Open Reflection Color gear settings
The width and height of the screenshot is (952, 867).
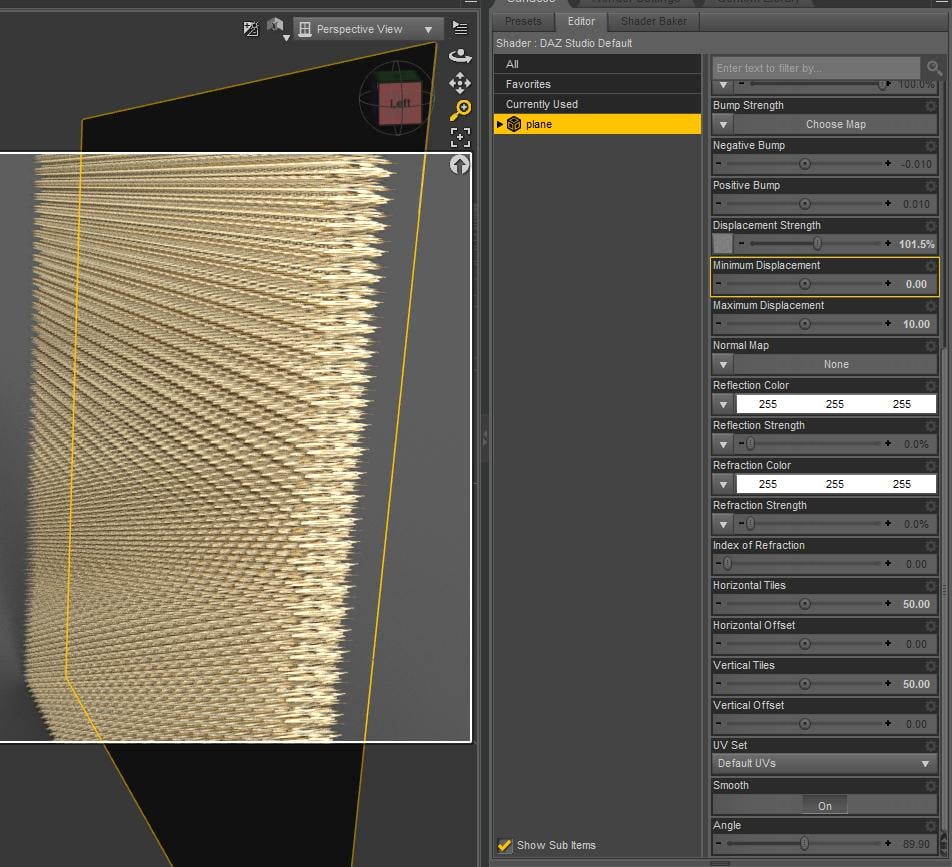(930, 386)
